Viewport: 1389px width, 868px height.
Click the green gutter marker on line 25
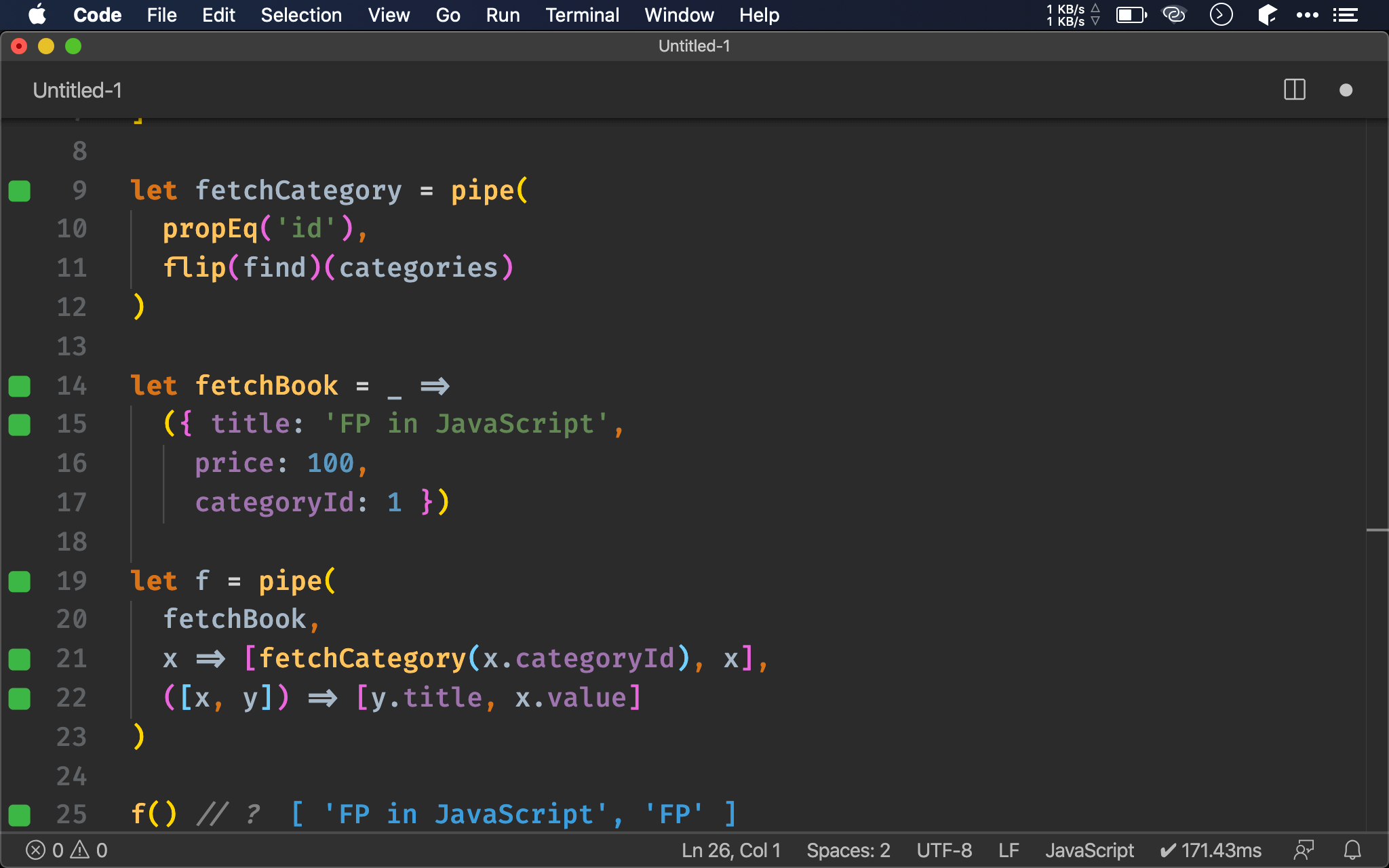pos(20,815)
